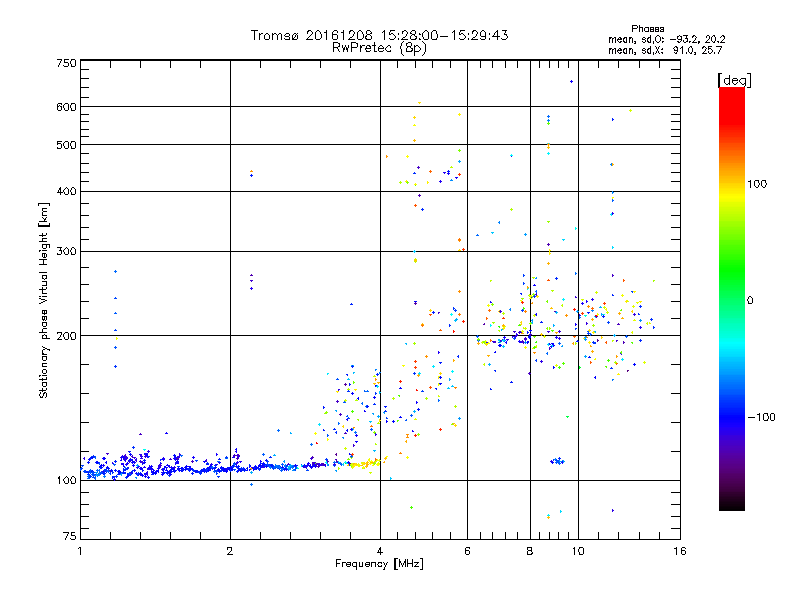This screenshot has height=600, width=800.
Task: Click the y-axis tick label '75'
Action: click(x=70, y=536)
